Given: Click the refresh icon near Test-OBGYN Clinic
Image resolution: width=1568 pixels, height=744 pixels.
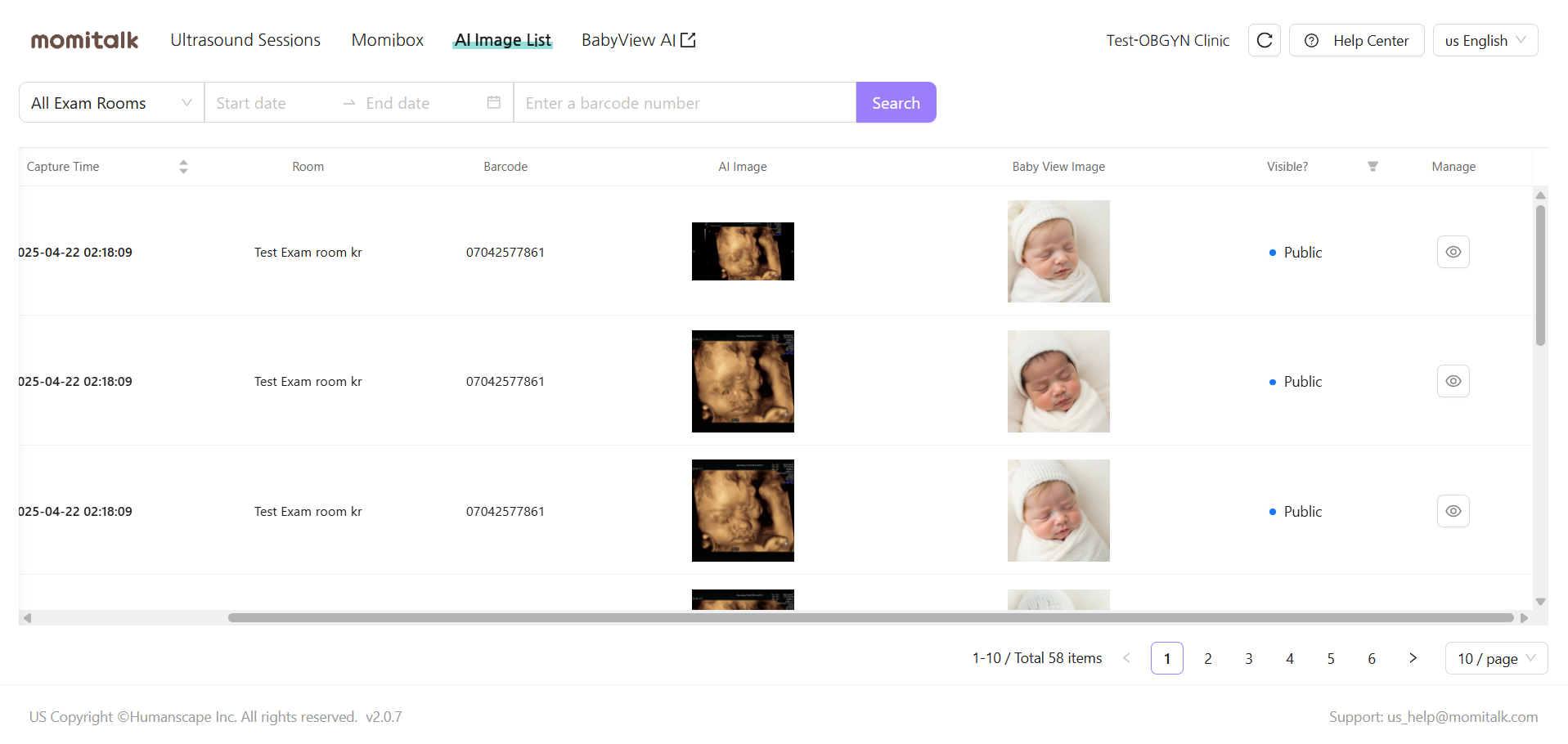Looking at the screenshot, I should [1264, 39].
